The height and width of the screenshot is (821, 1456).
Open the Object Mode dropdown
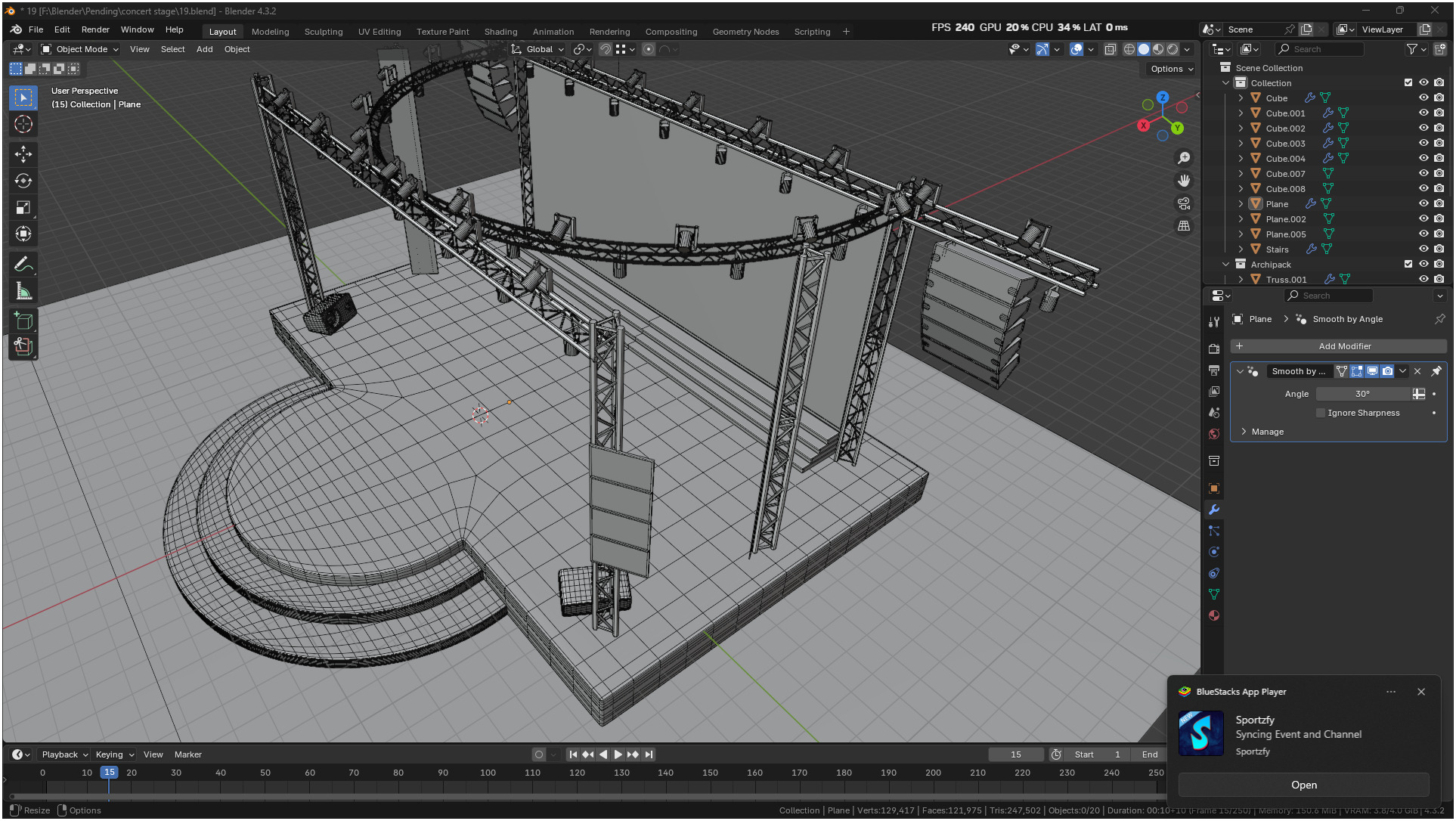click(x=80, y=49)
